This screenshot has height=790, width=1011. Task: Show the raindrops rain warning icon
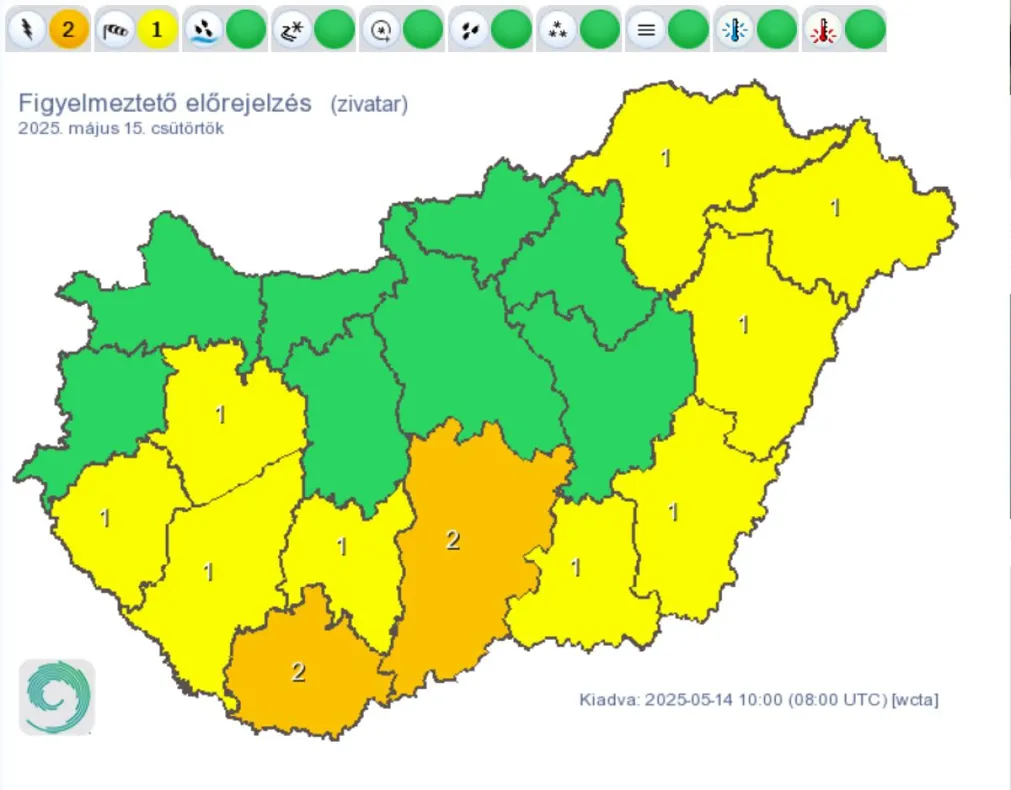468,30
